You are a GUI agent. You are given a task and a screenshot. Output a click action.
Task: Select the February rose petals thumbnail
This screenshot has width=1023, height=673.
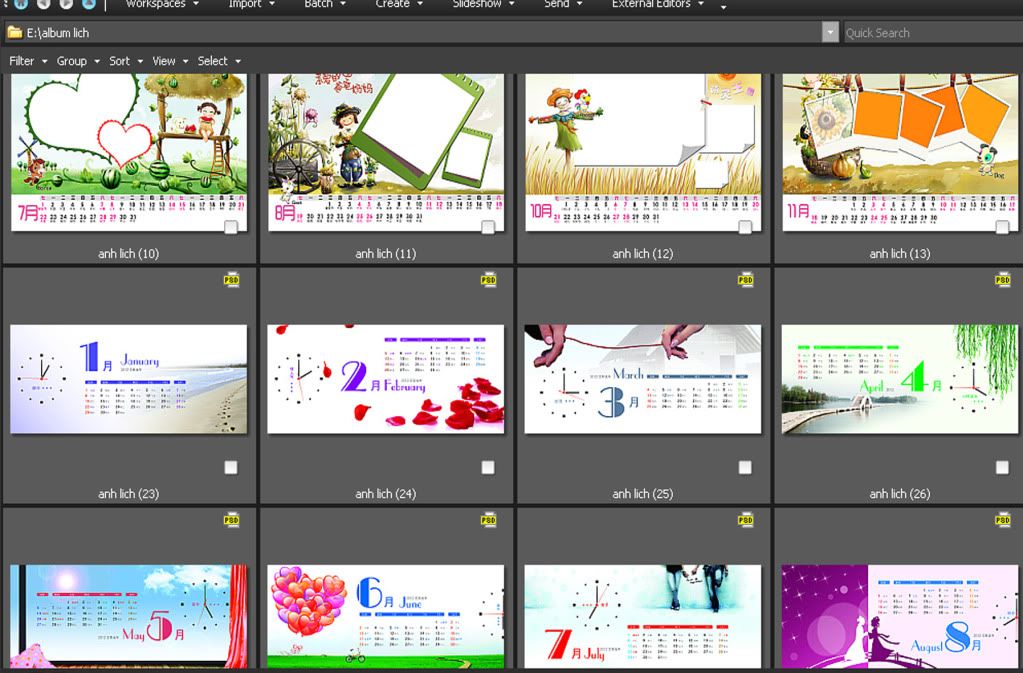pyautogui.click(x=386, y=379)
